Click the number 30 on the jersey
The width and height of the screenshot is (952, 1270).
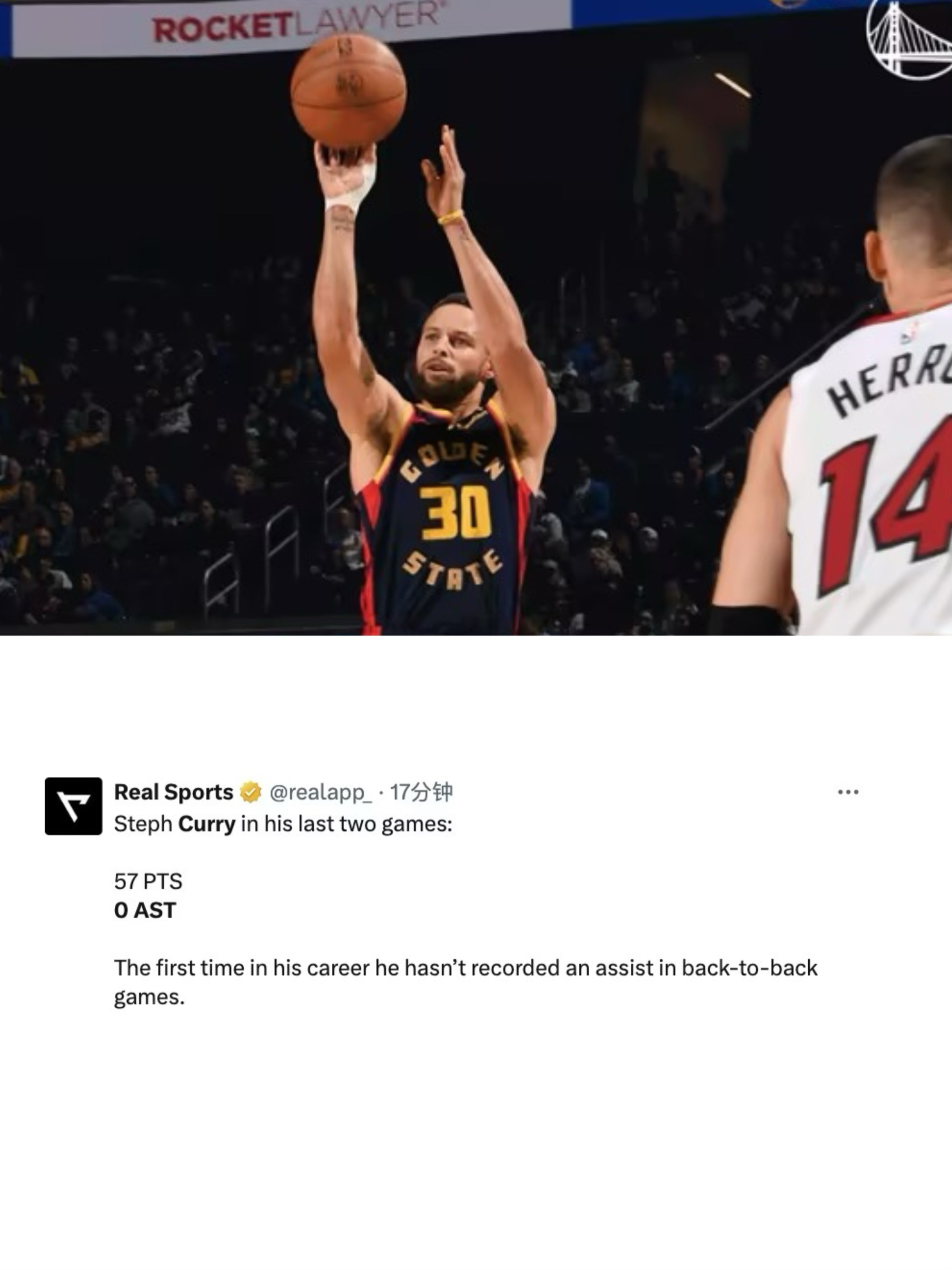point(456,513)
